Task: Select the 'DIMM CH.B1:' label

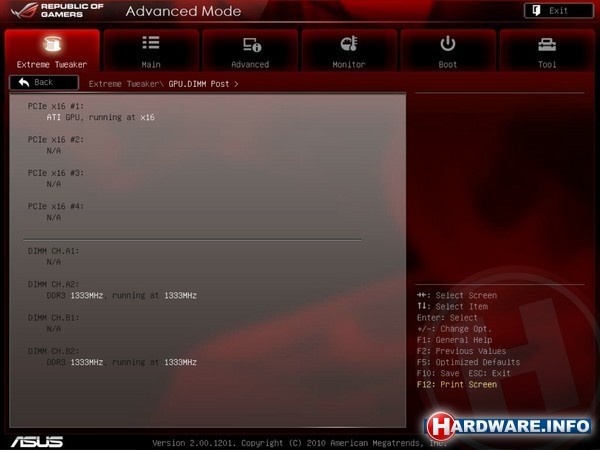Action: [x=53, y=318]
